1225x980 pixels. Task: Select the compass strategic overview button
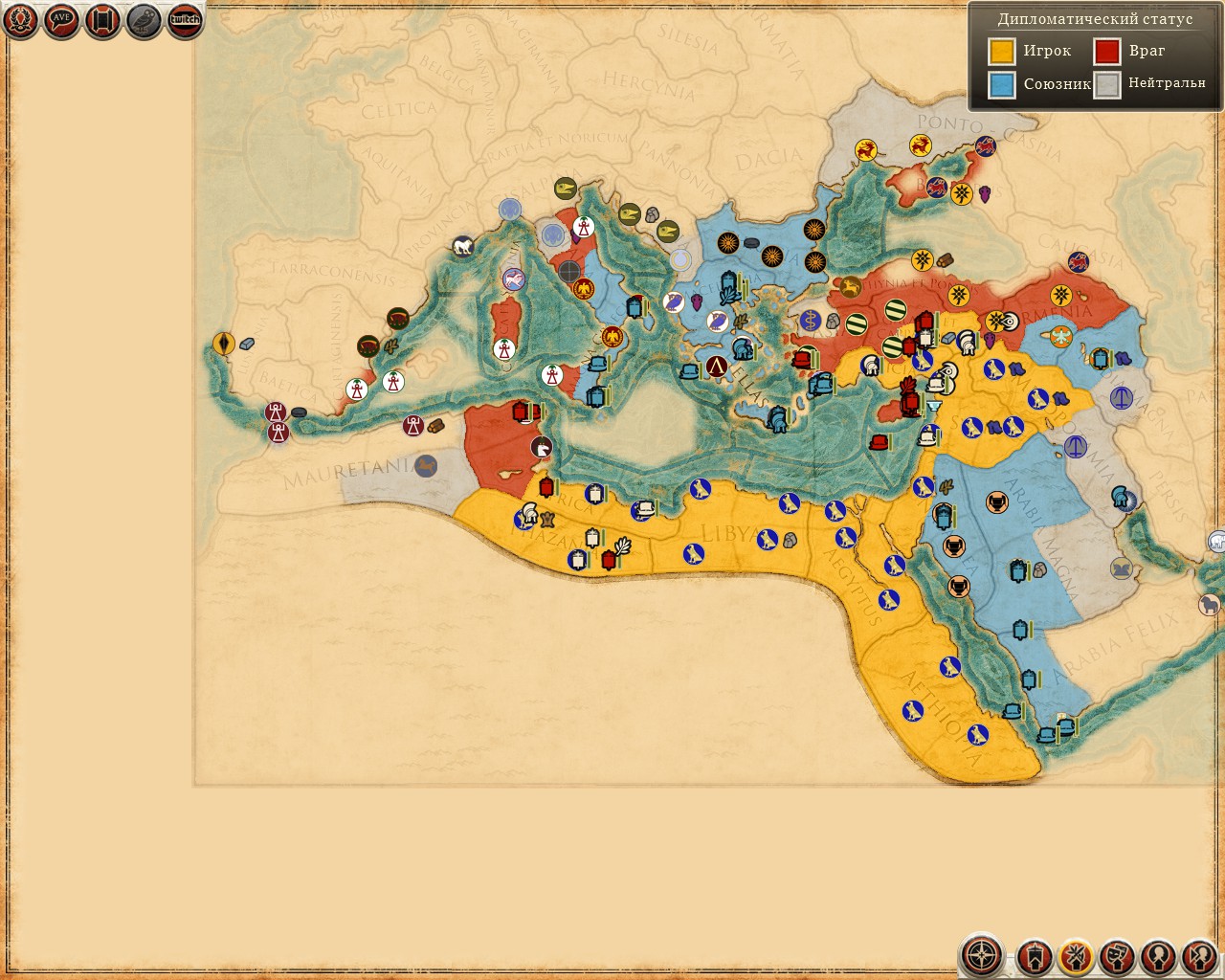coord(983,955)
